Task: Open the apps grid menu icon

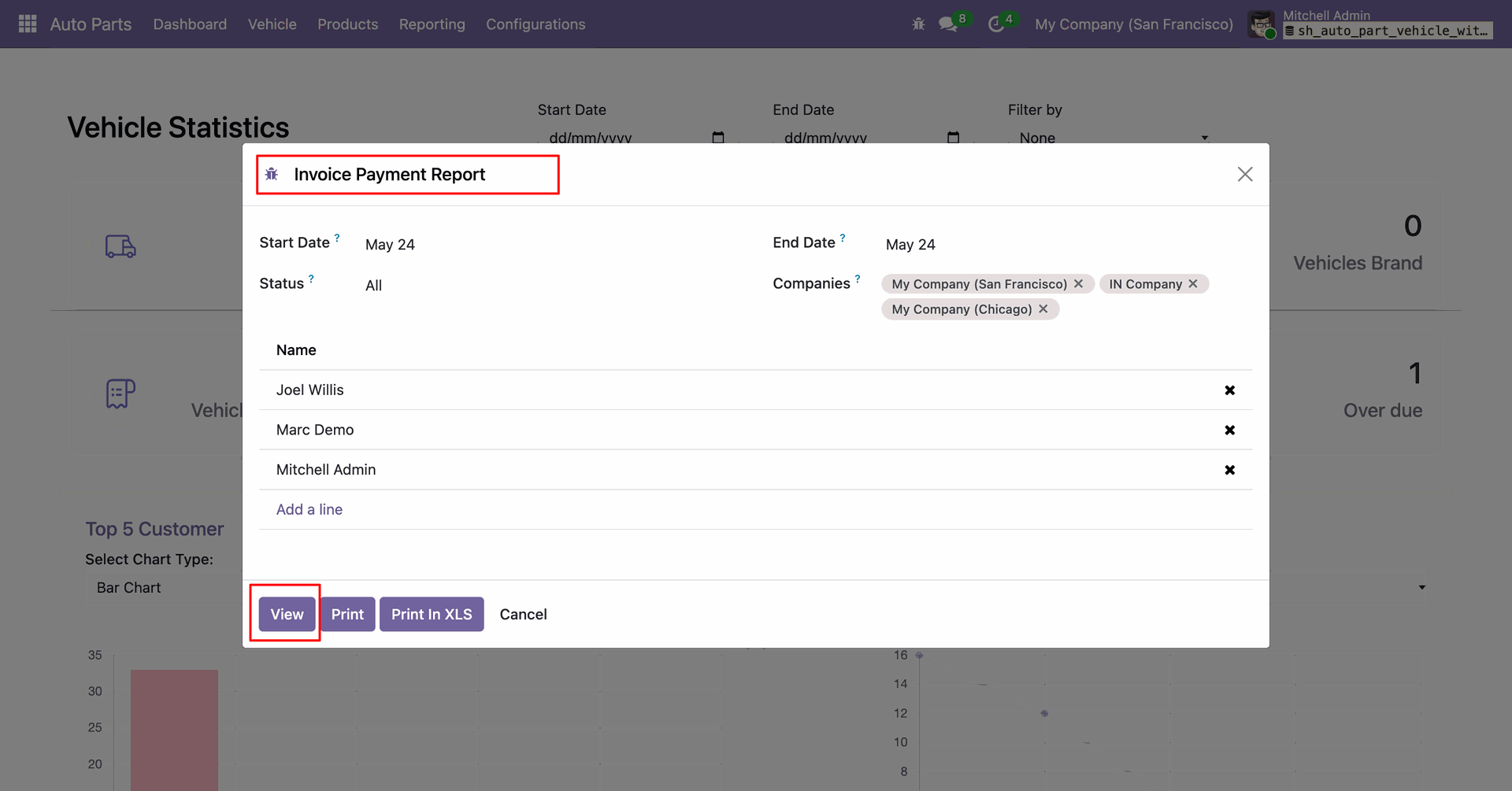Action: 28,24
